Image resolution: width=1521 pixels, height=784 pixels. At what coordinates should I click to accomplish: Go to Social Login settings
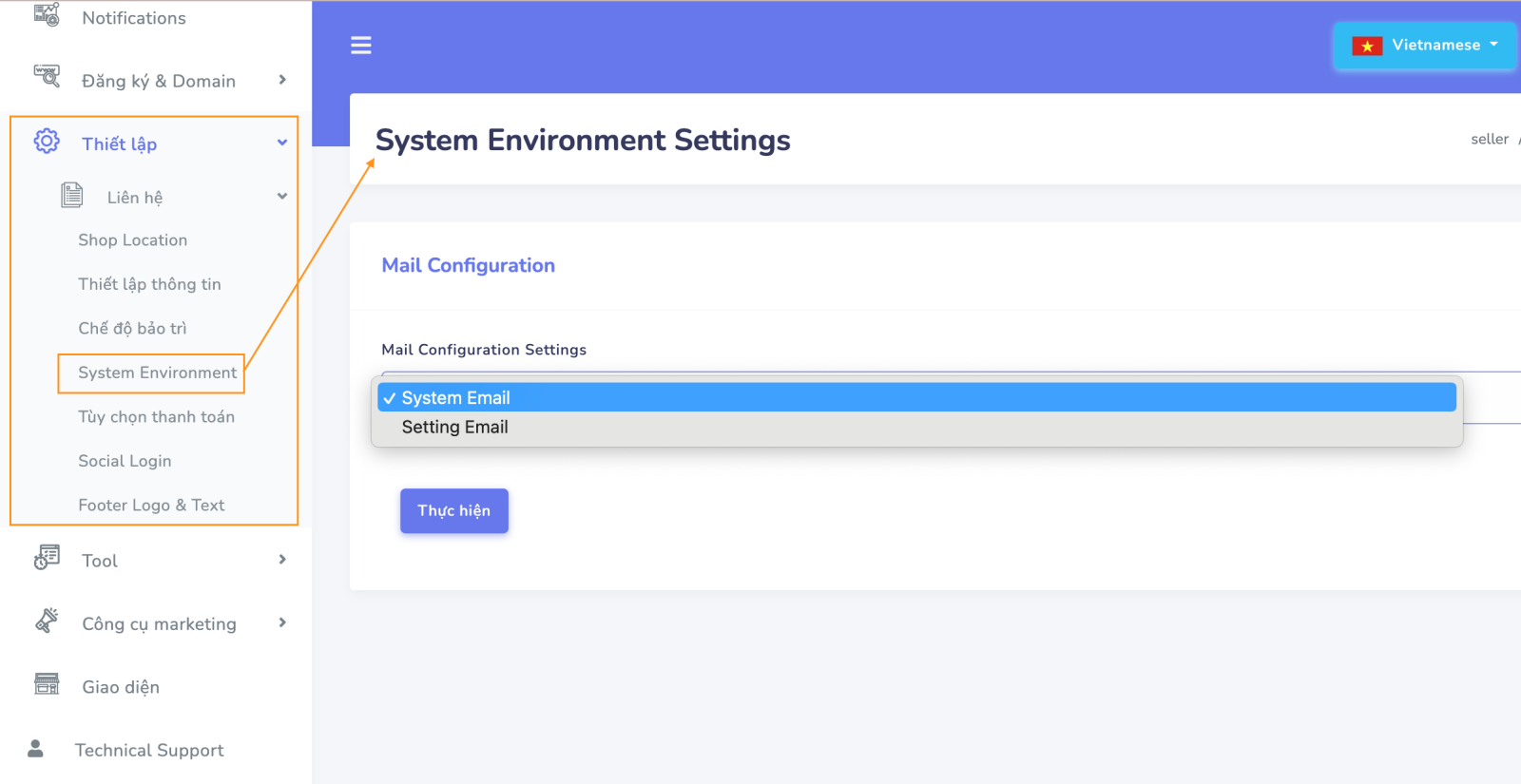click(x=125, y=461)
